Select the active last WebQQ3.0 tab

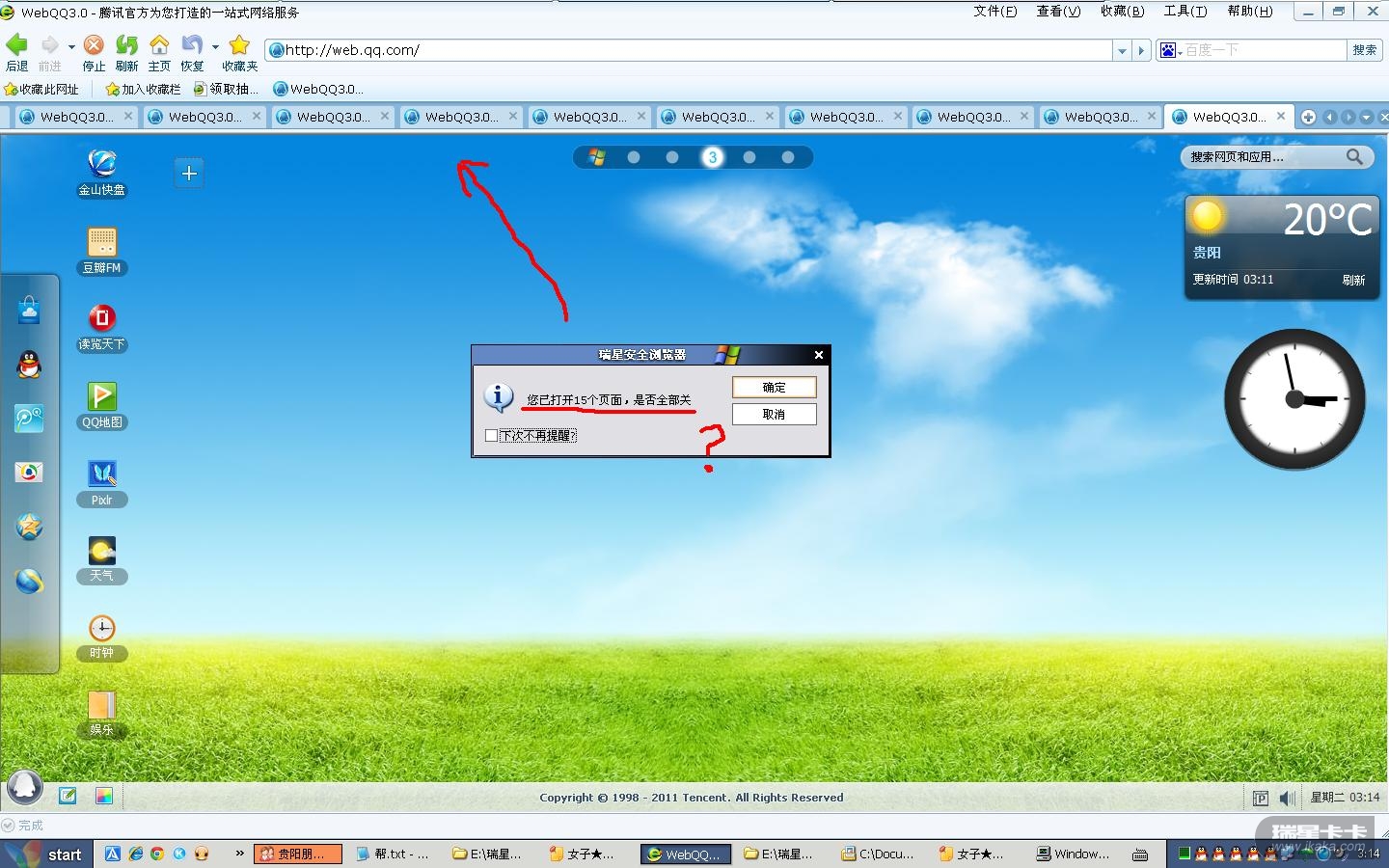(1229, 117)
